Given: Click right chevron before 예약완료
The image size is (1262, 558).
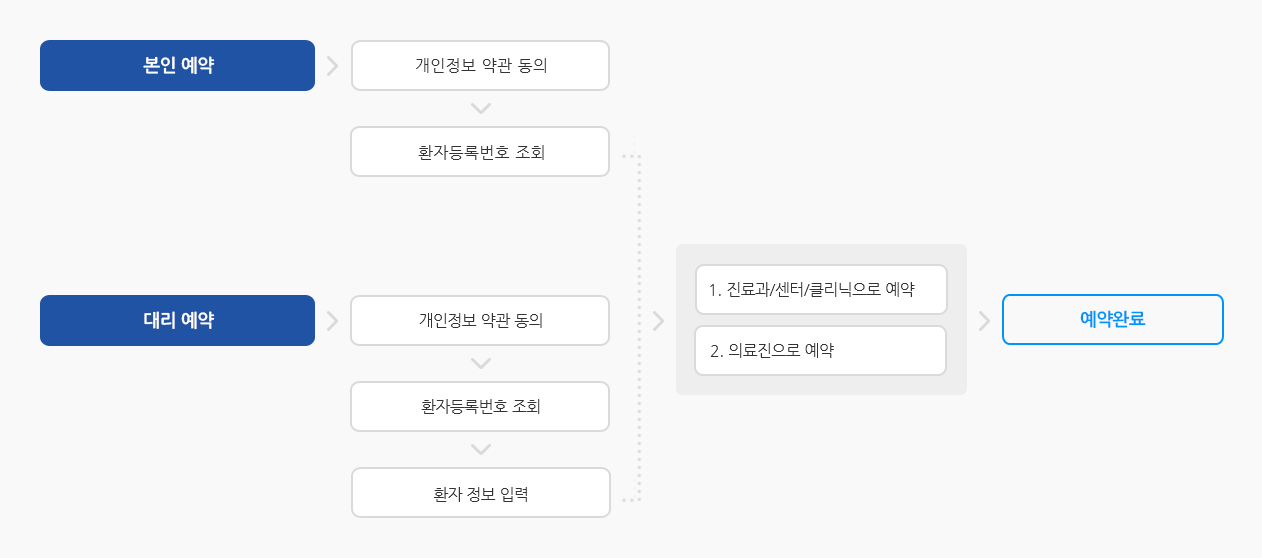Looking at the screenshot, I should (984, 321).
